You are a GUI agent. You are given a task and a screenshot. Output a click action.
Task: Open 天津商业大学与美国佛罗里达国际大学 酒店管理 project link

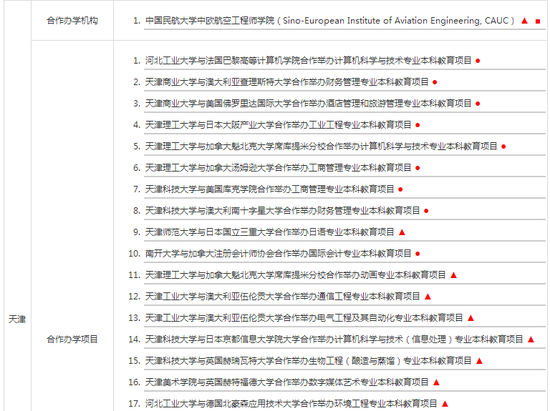pyautogui.click(x=308, y=103)
